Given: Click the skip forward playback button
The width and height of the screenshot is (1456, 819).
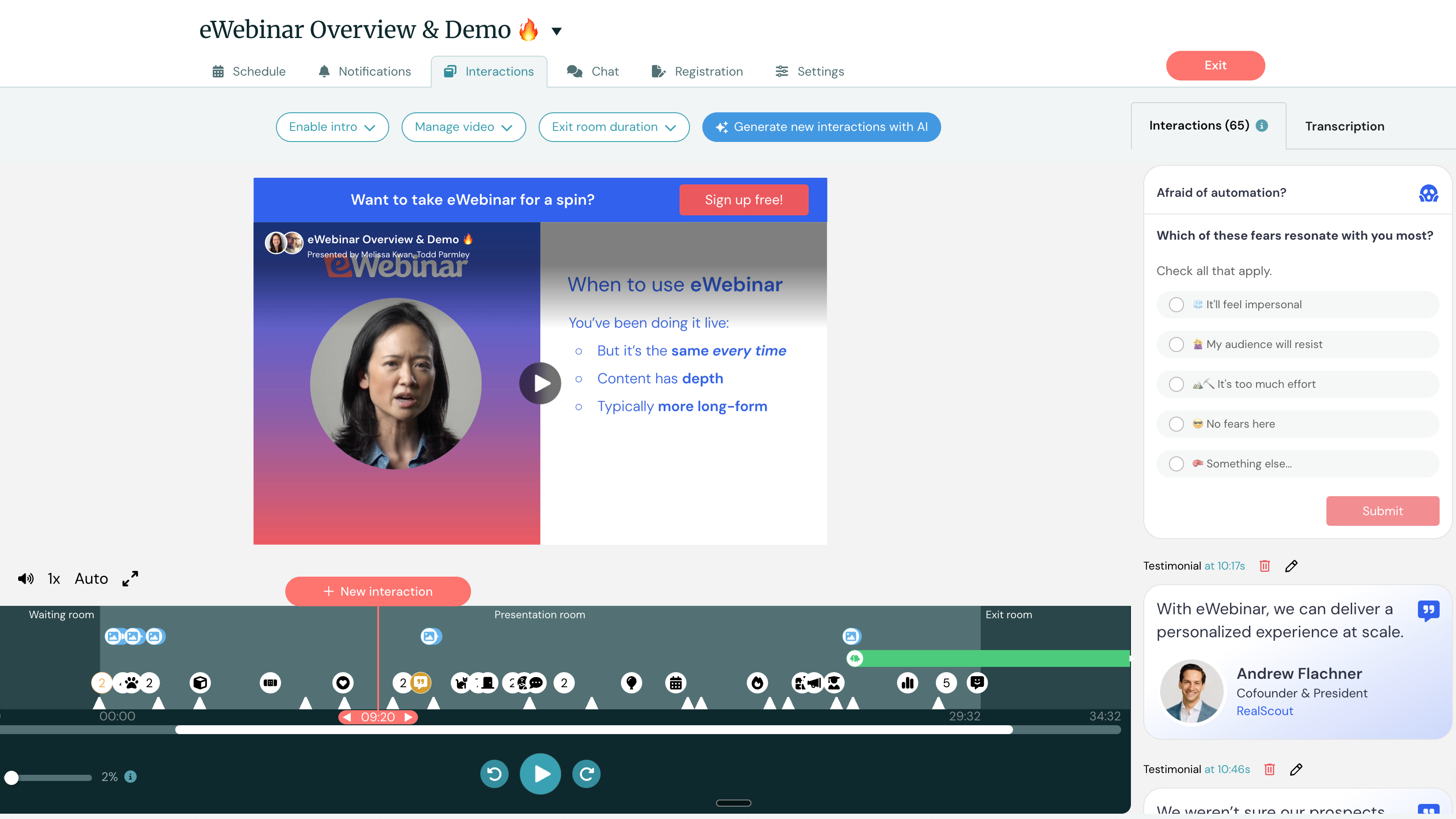Looking at the screenshot, I should tap(586, 774).
